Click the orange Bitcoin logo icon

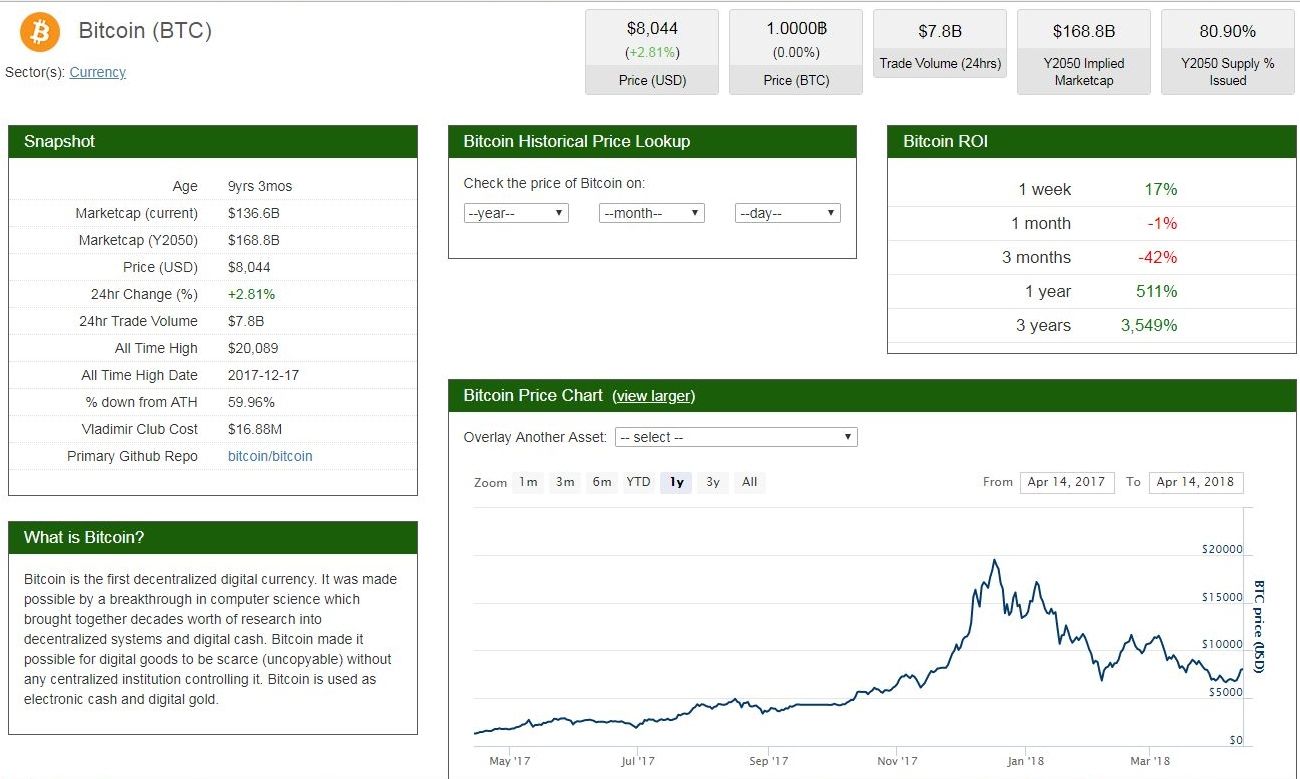(40, 33)
